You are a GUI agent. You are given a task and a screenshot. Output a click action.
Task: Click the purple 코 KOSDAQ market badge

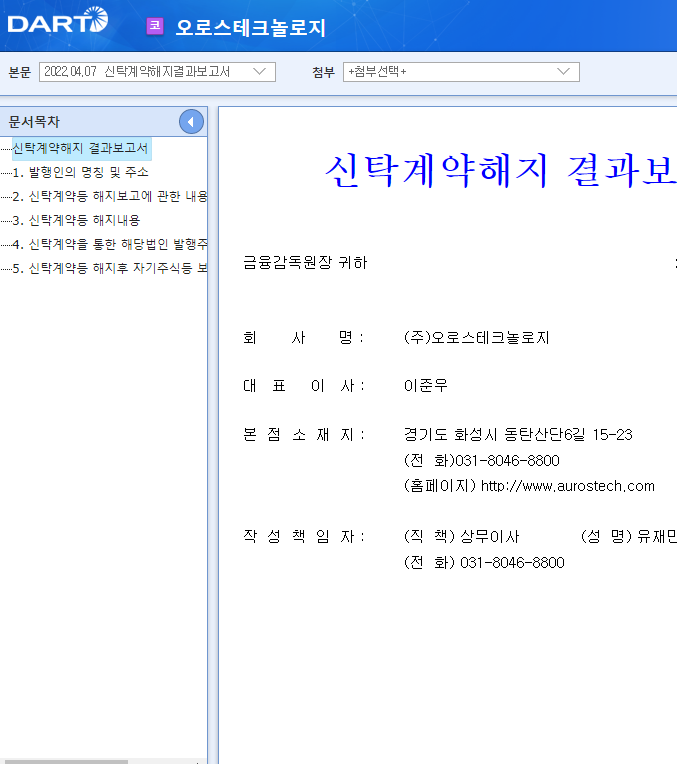click(155, 26)
